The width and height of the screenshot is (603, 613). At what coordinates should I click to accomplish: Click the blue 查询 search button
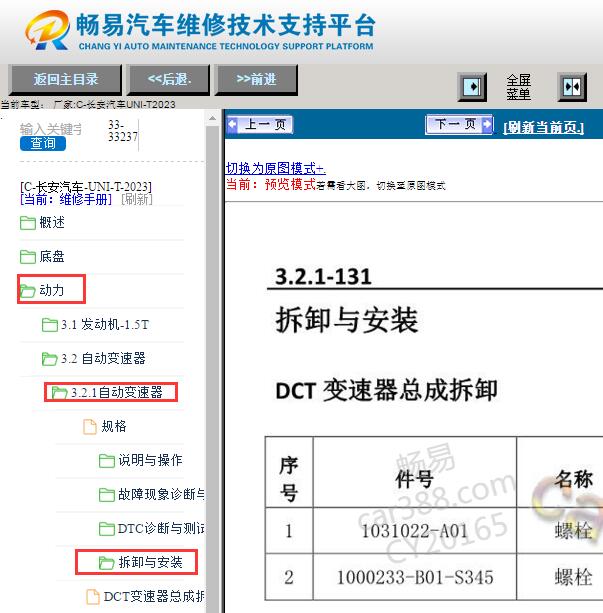click(x=43, y=143)
